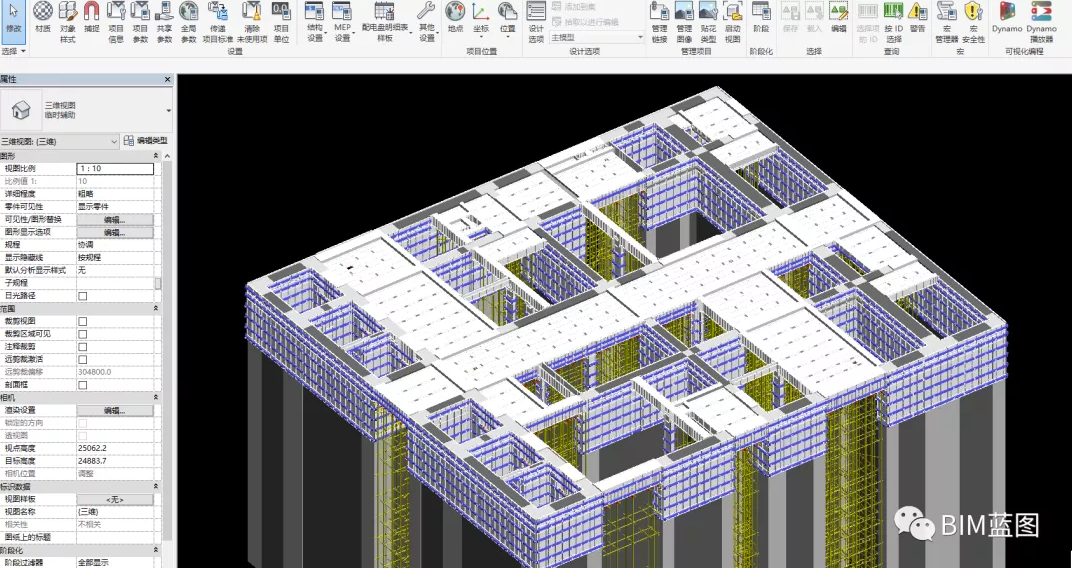
Task: Open 坐标 (Coordinates) dropdown
Action: tap(481, 22)
